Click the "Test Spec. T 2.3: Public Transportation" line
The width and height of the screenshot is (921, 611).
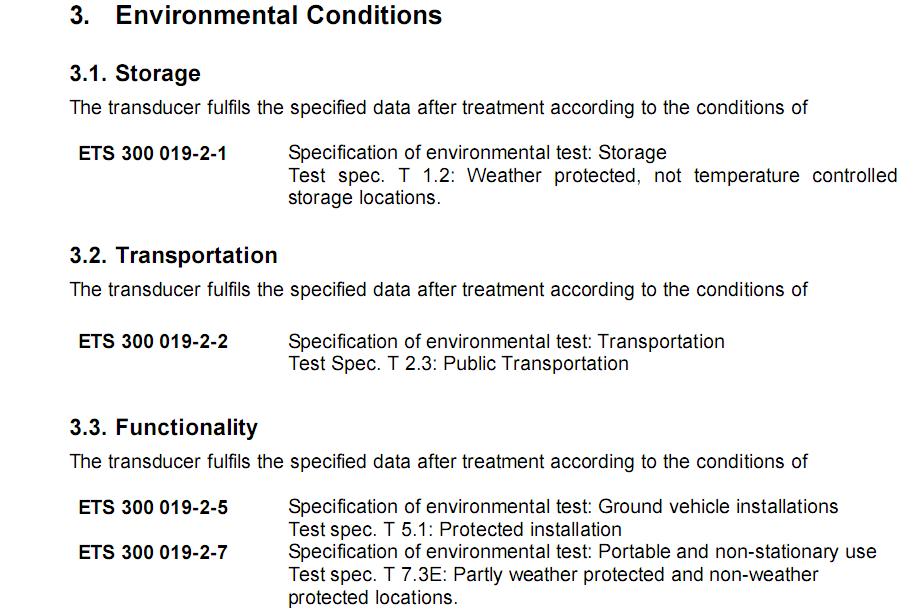point(458,364)
